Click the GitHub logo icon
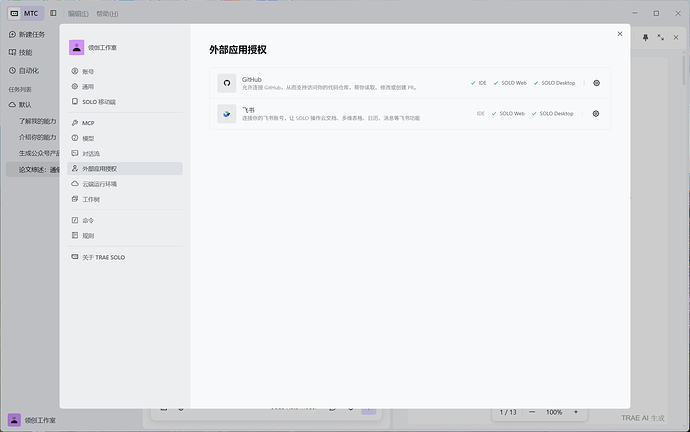 pyautogui.click(x=227, y=83)
